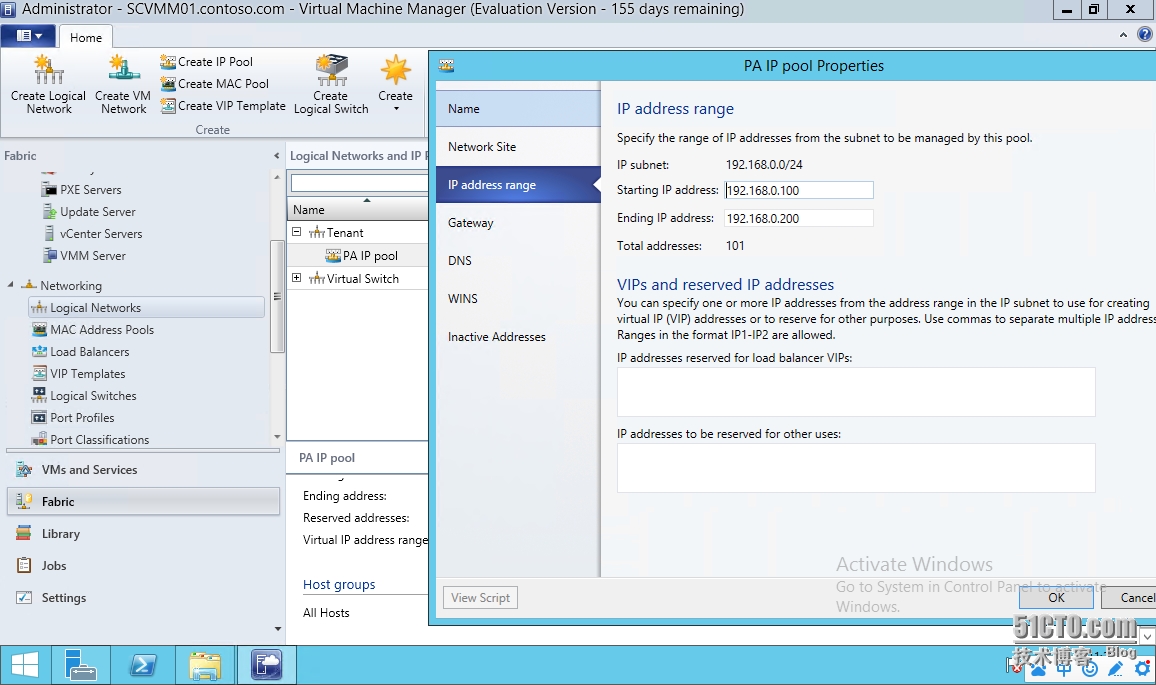Click the View Script button

pyautogui.click(x=481, y=598)
